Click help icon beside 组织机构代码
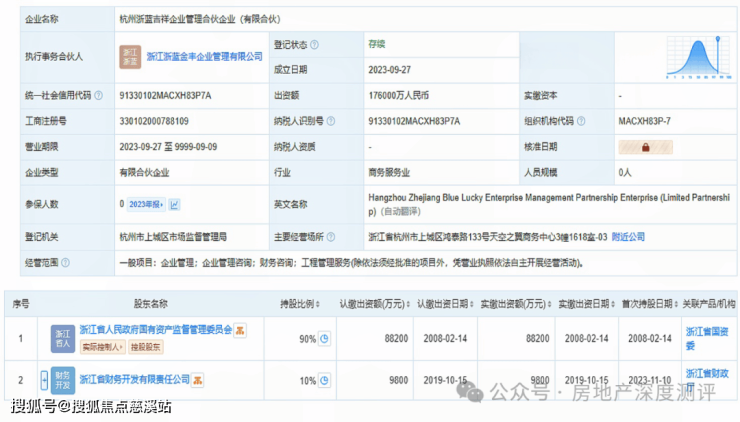This screenshot has width=740, height=422. point(581,121)
